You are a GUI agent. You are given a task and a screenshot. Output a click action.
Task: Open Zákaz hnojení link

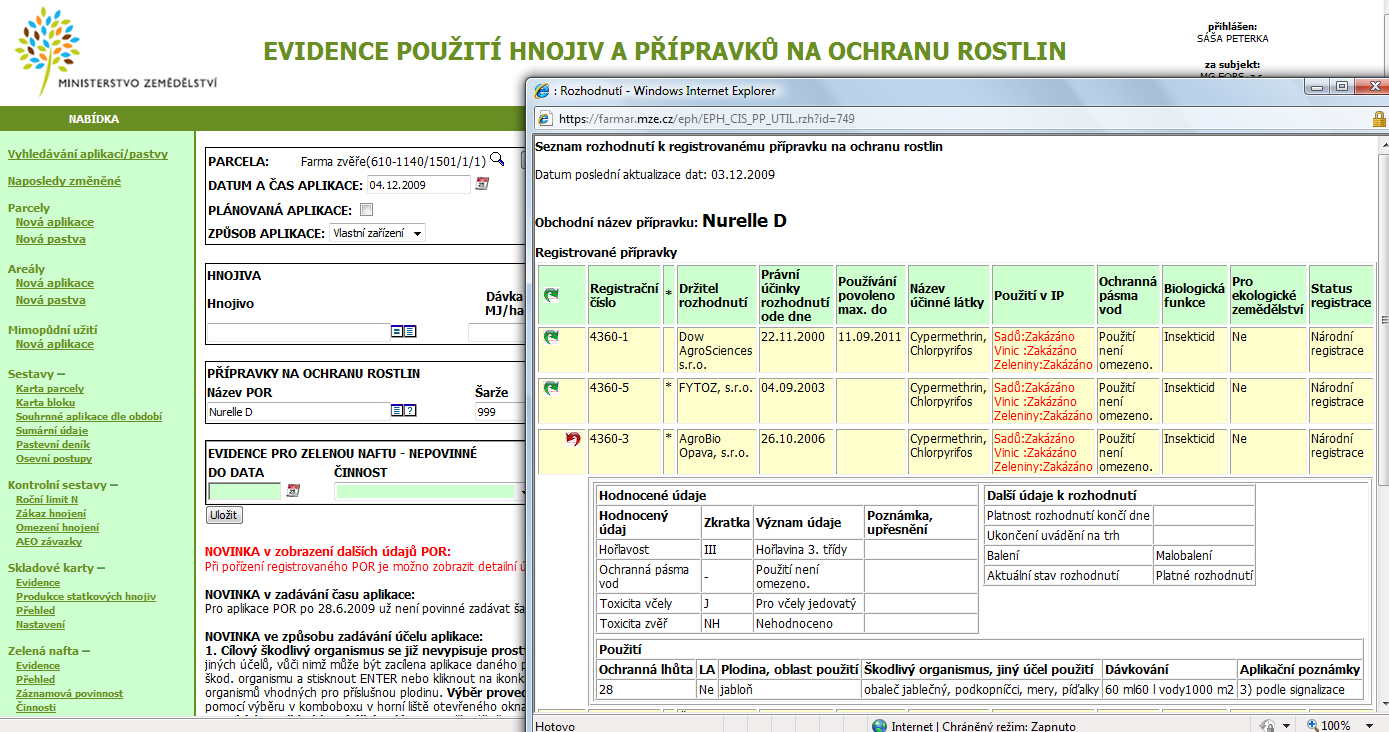click(x=51, y=513)
